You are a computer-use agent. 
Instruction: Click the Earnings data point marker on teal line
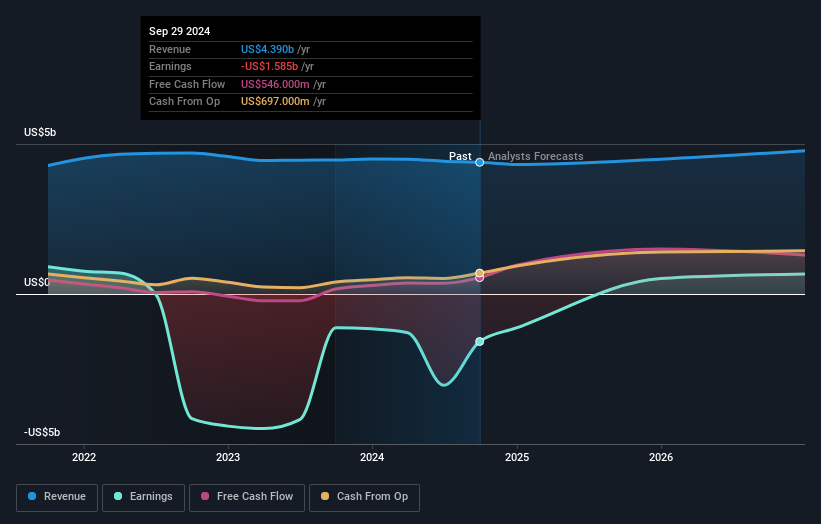coord(480,341)
